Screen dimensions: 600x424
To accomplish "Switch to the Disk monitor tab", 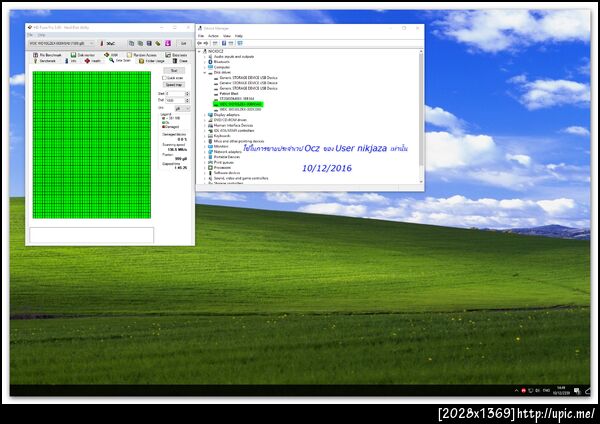I will pyautogui.click(x=83, y=55).
